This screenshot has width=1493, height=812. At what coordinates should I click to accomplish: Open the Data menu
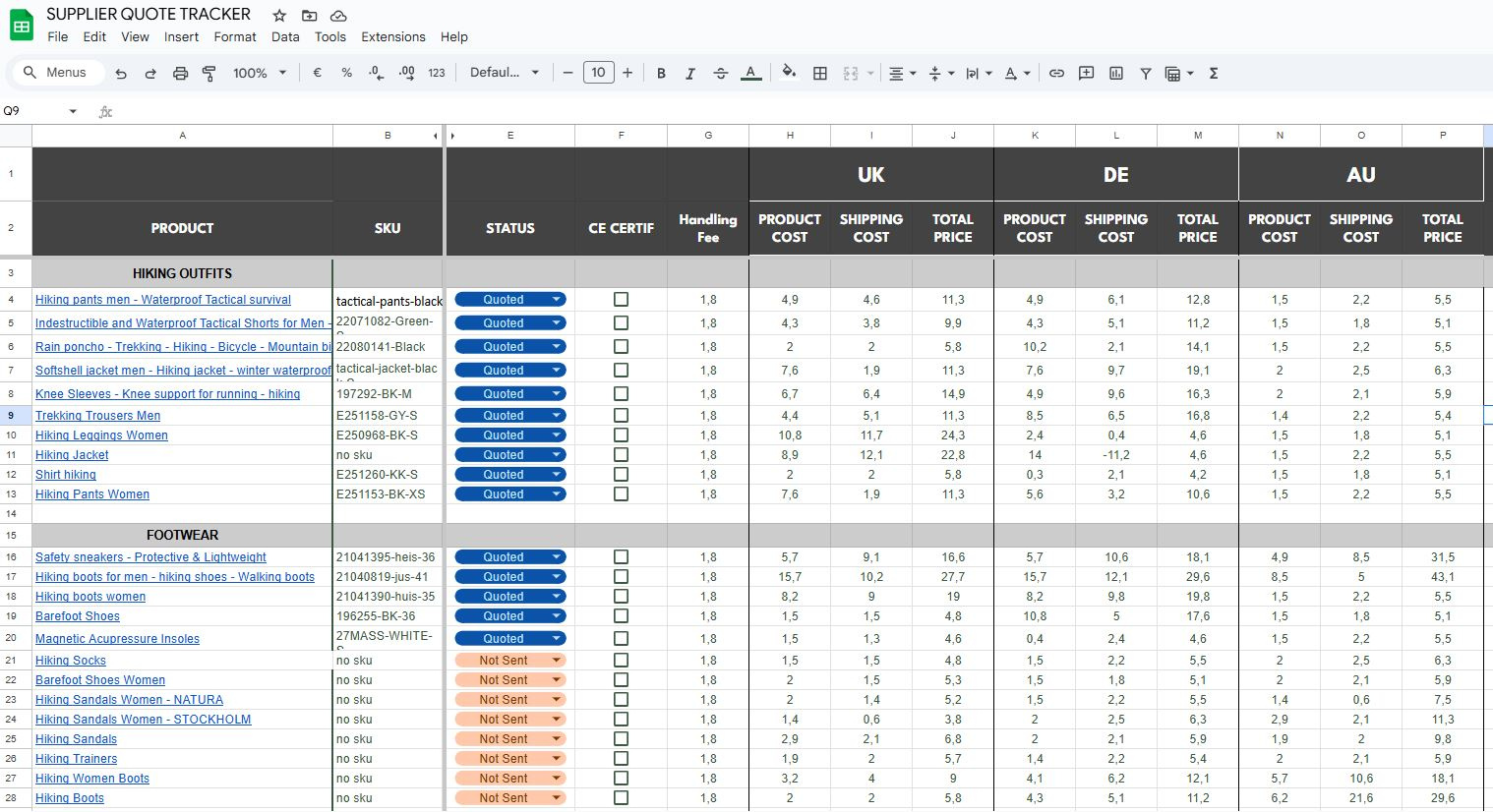point(285,37)
